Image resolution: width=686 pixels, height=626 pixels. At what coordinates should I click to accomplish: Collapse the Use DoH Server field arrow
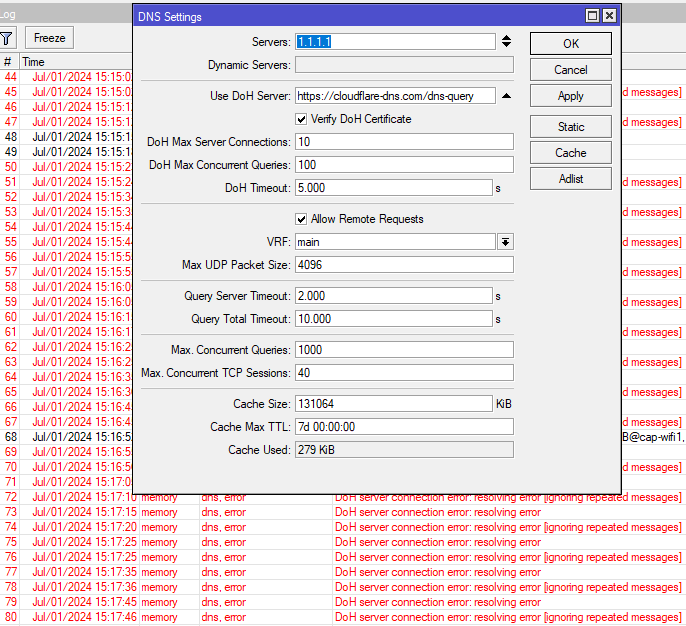pos(506,96)
